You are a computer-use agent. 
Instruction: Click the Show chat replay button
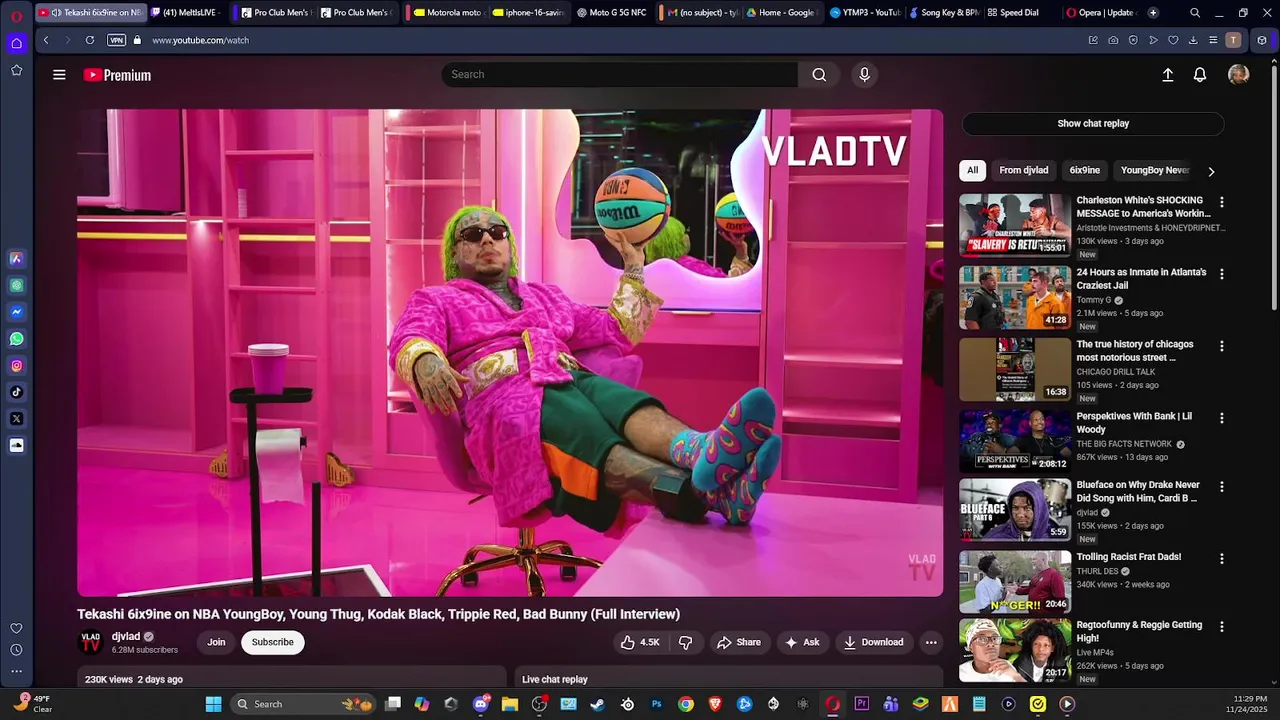pyautogui.click(x=1093, y=124)
